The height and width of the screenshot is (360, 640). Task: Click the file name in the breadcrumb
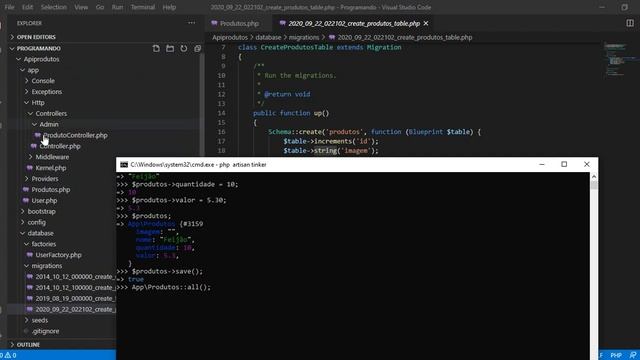pyautogui.click(x=404, y=37)
